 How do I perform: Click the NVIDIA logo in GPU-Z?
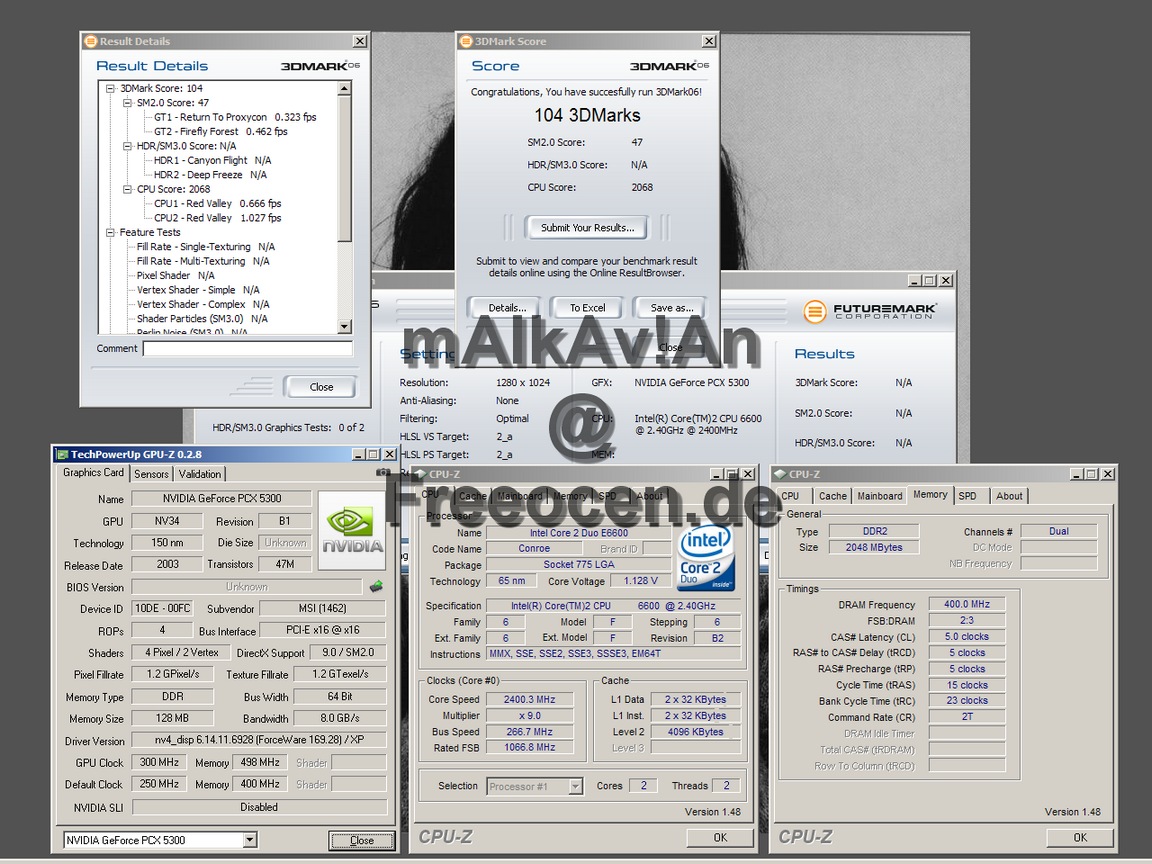tap(353, 530)
